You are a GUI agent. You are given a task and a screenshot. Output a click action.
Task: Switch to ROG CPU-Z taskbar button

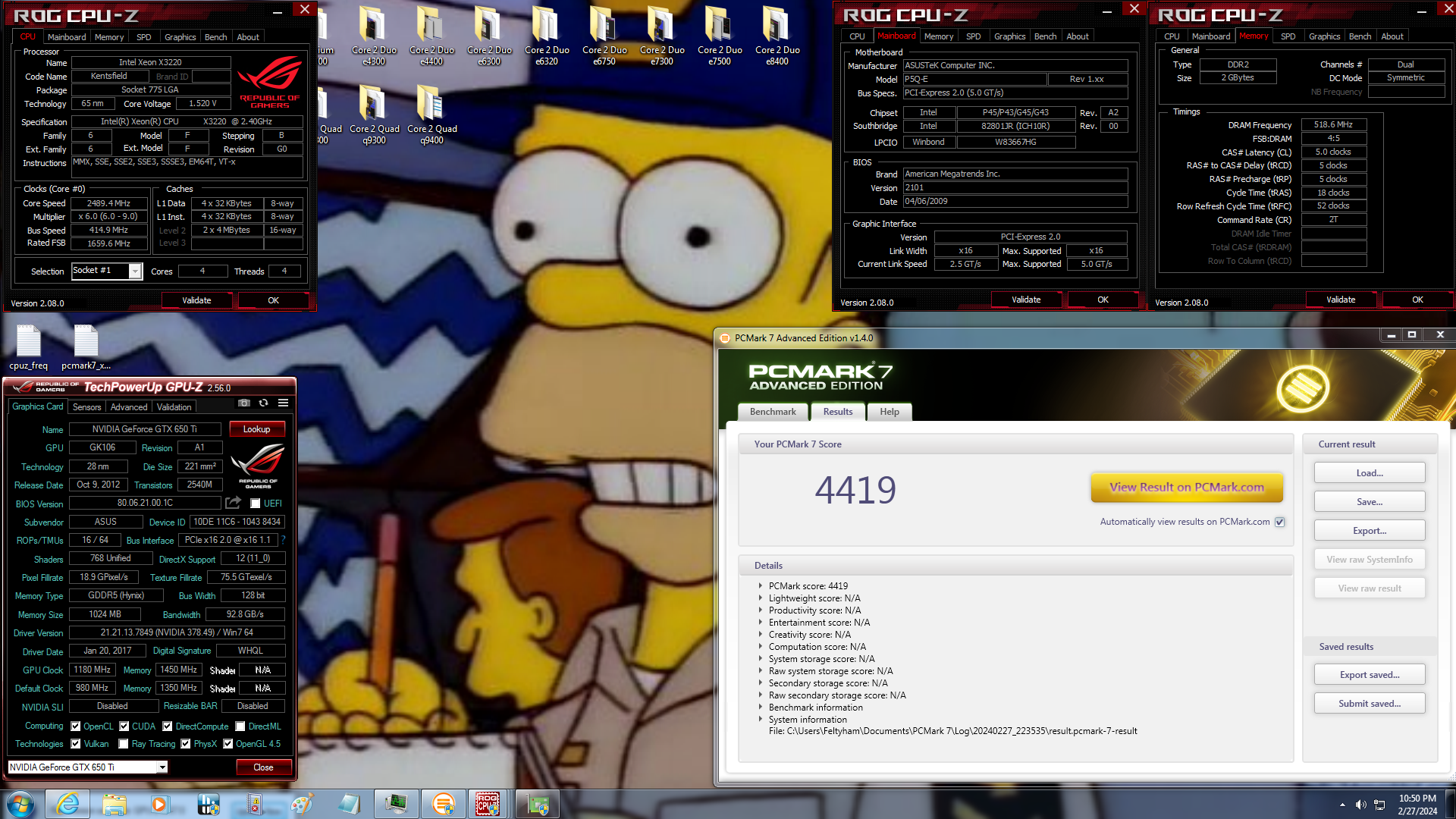(488, 804)
